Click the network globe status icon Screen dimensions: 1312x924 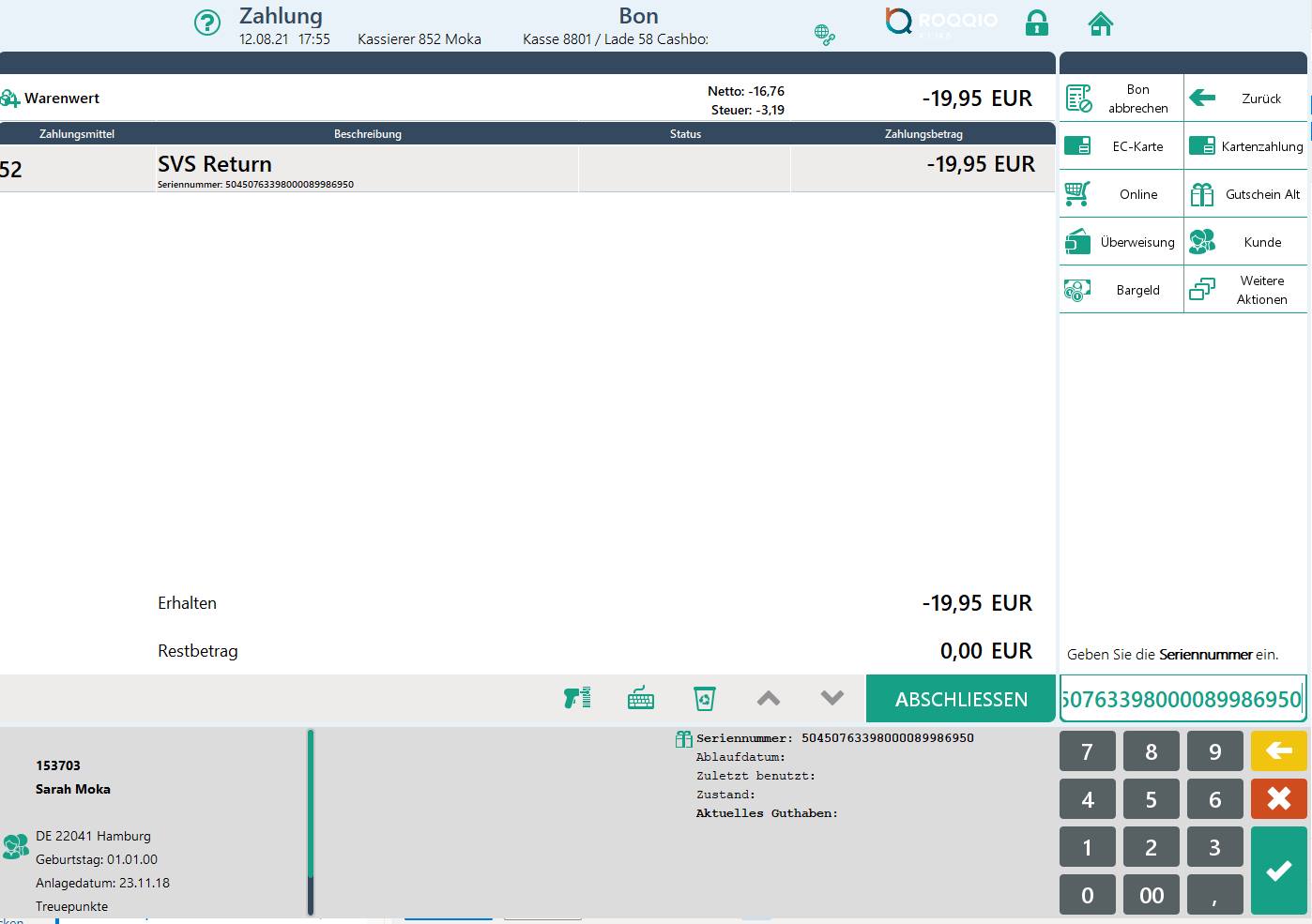tap(824, 36)
